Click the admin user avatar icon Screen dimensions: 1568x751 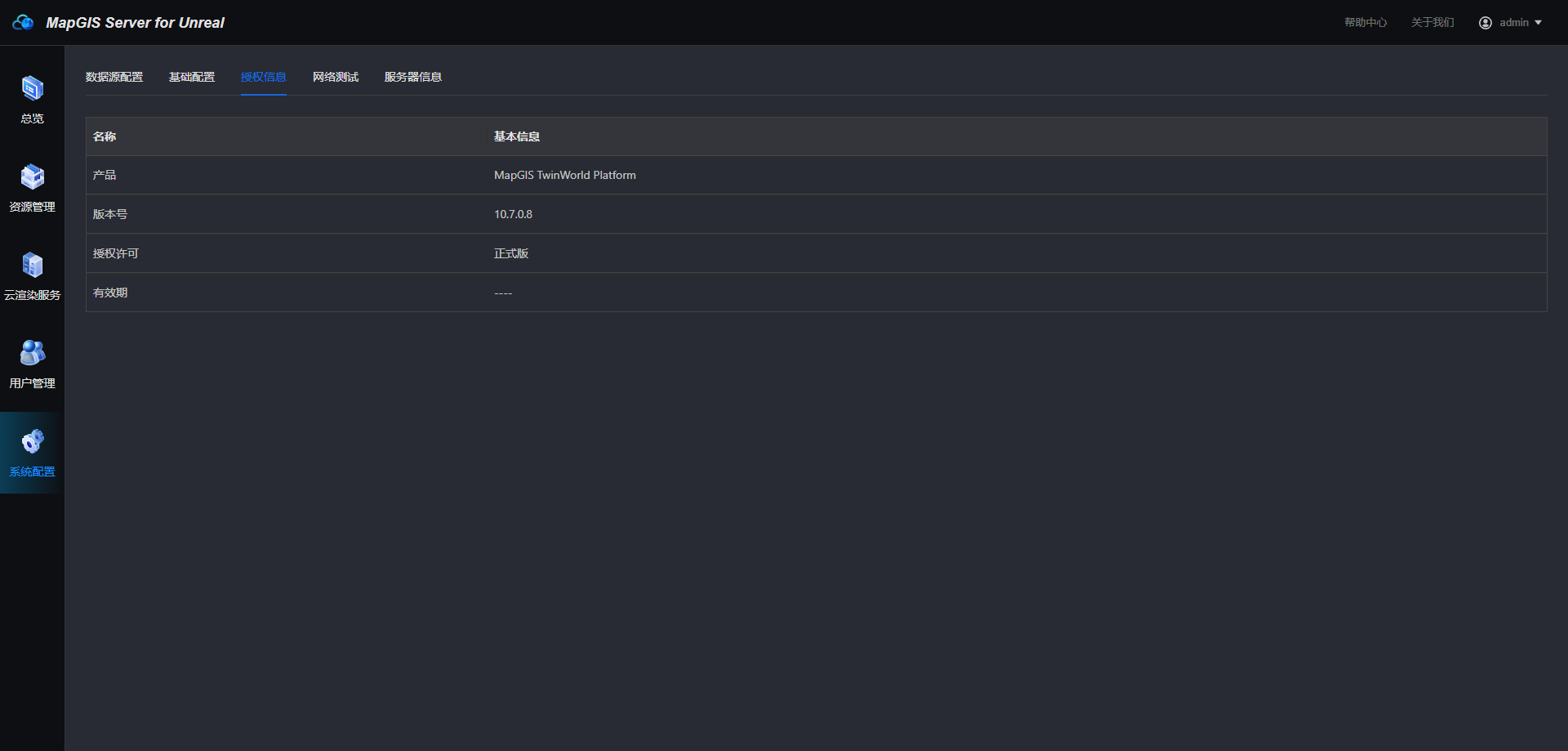coord(1485,23)
